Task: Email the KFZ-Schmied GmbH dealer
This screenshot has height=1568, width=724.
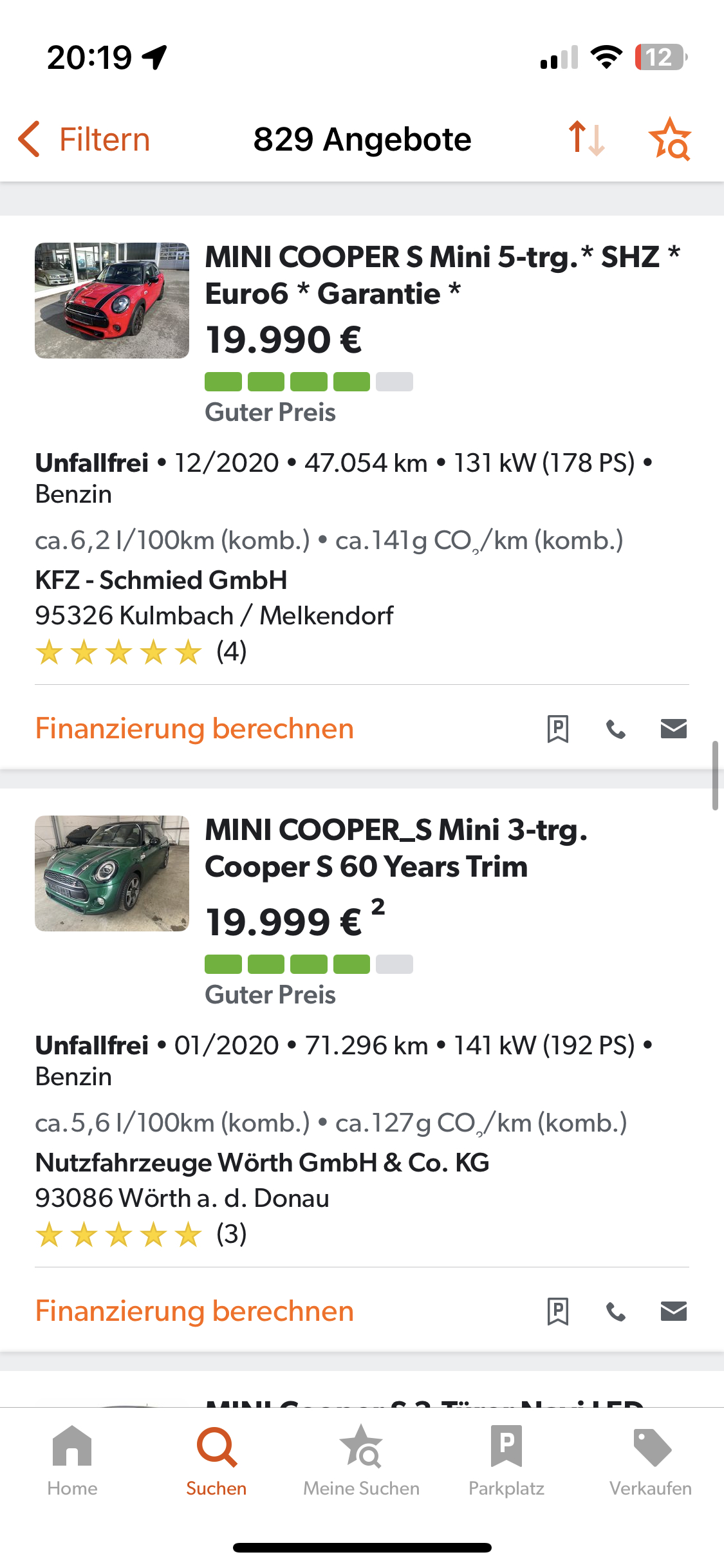Action: click(x=674, y=729)
